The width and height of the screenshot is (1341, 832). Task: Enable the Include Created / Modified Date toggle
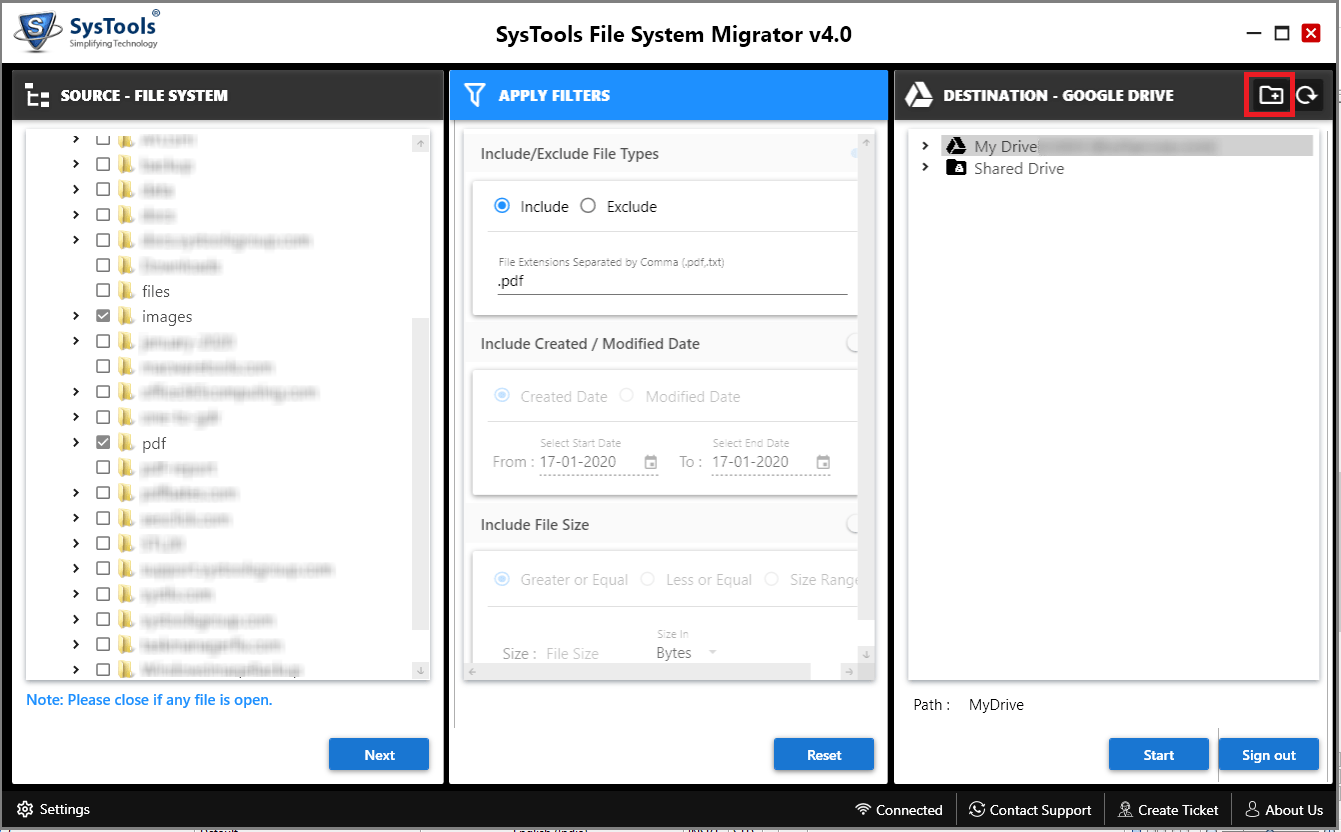tap(854, 343)
